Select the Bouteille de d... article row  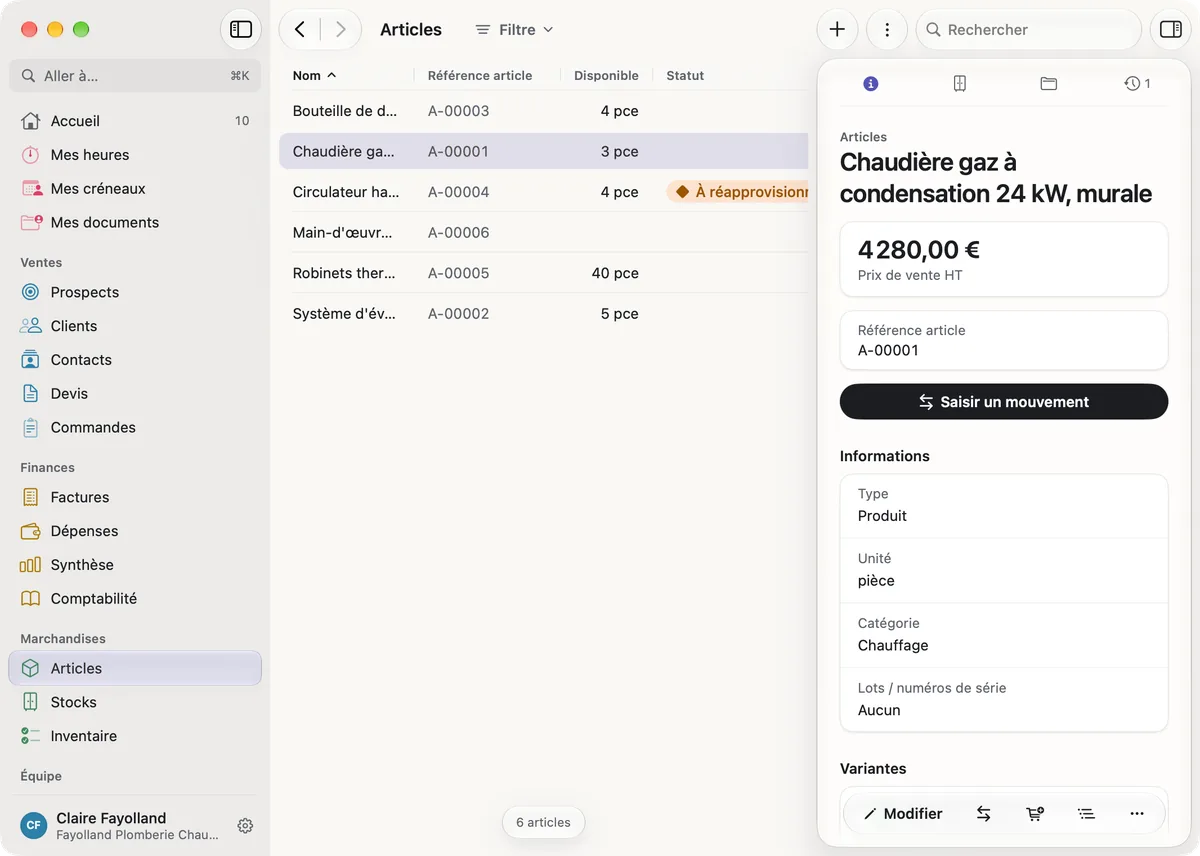[x=543, y=111]
